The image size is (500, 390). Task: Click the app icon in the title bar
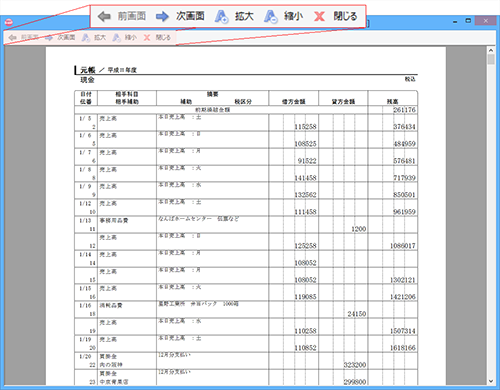tap(9, 22)
